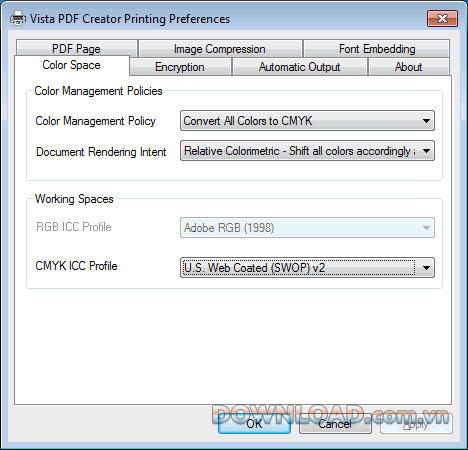Viewport: 468px width, 450px height.
Task: Click the RGB ICC Profile label
Action: [74, 227]
